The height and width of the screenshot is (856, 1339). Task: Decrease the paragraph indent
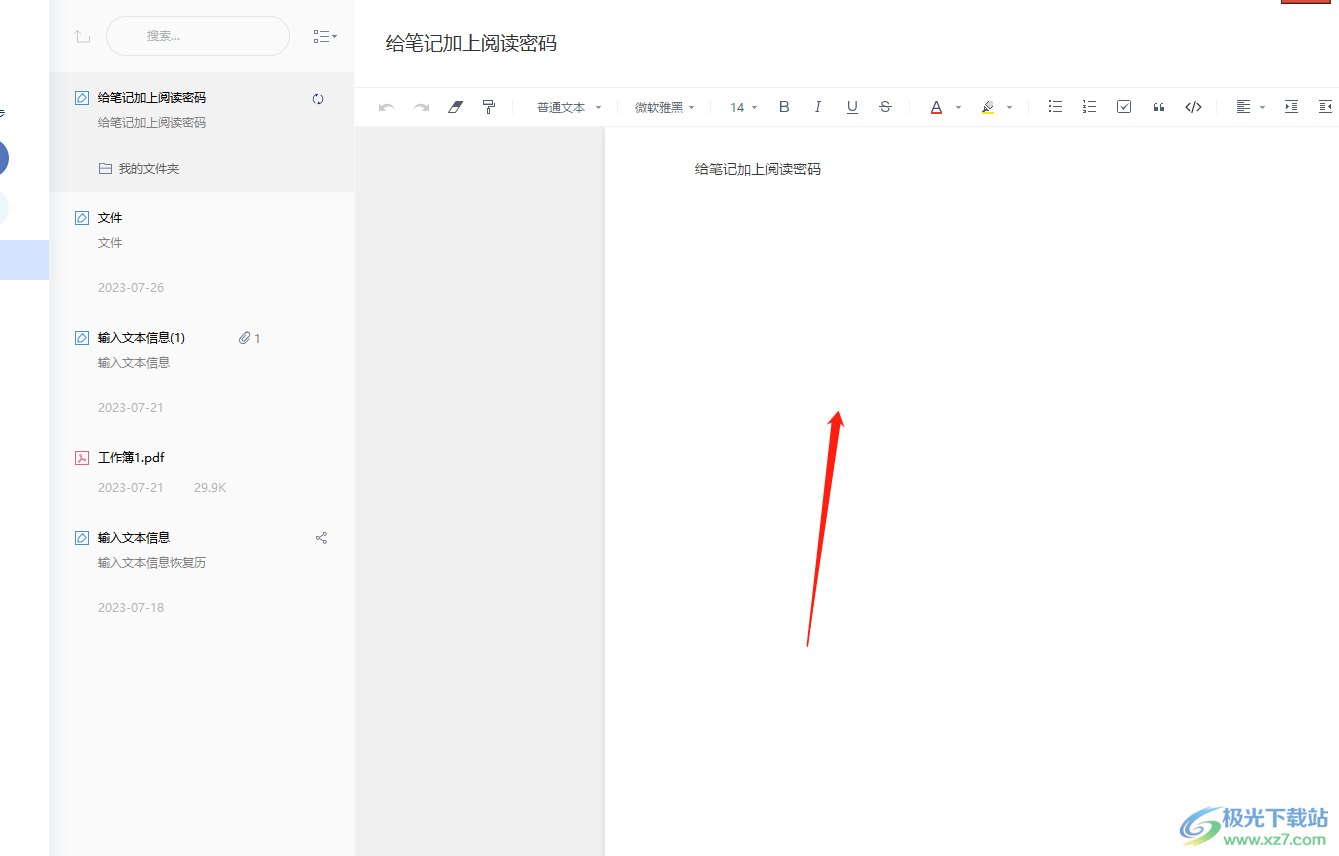[x=1326, y=107]
